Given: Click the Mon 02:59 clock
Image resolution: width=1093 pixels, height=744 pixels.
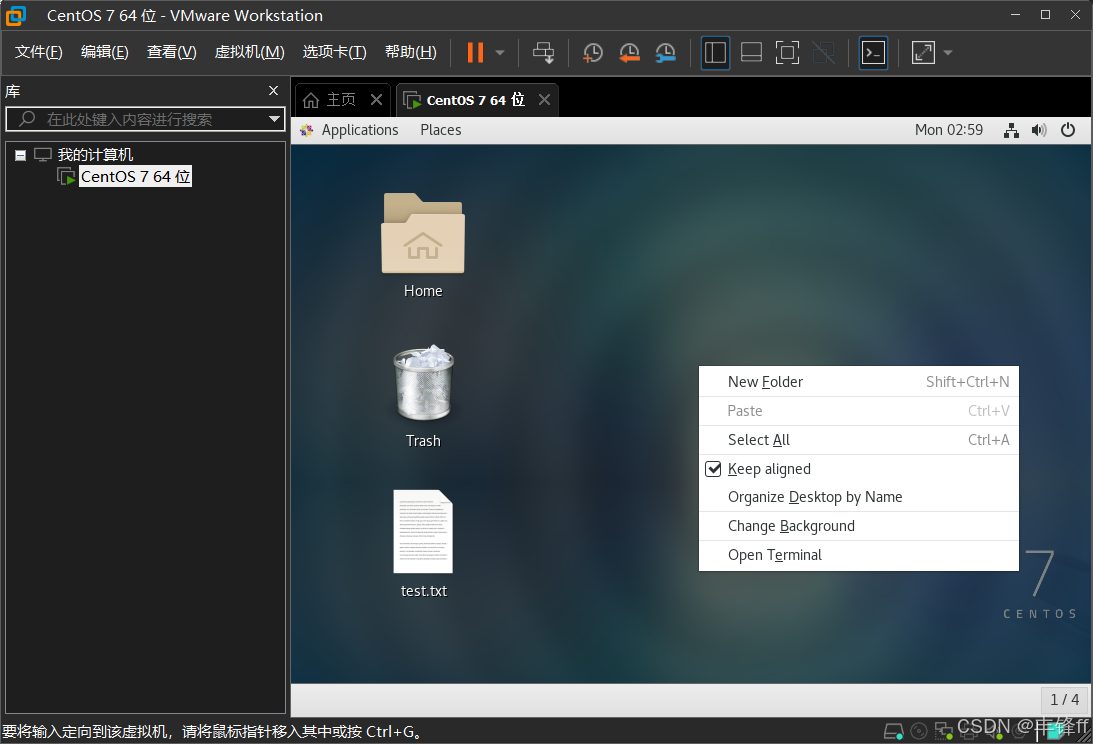Looking at the screenshot, I should coord(949,130).
